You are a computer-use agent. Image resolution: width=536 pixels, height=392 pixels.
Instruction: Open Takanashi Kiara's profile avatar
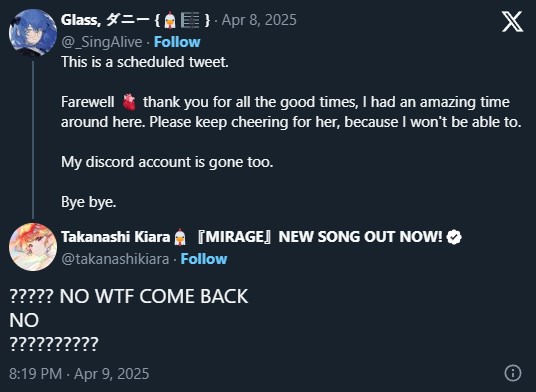[33, 247]
